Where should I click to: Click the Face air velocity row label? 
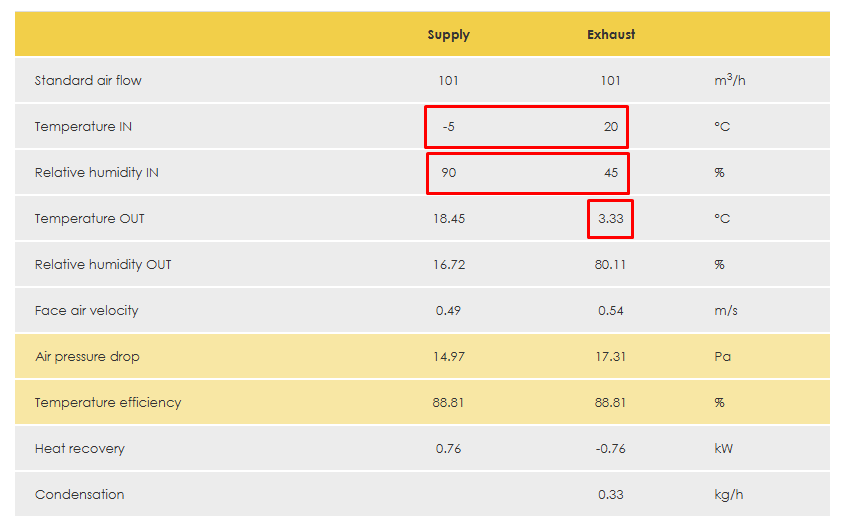[86, 311]
